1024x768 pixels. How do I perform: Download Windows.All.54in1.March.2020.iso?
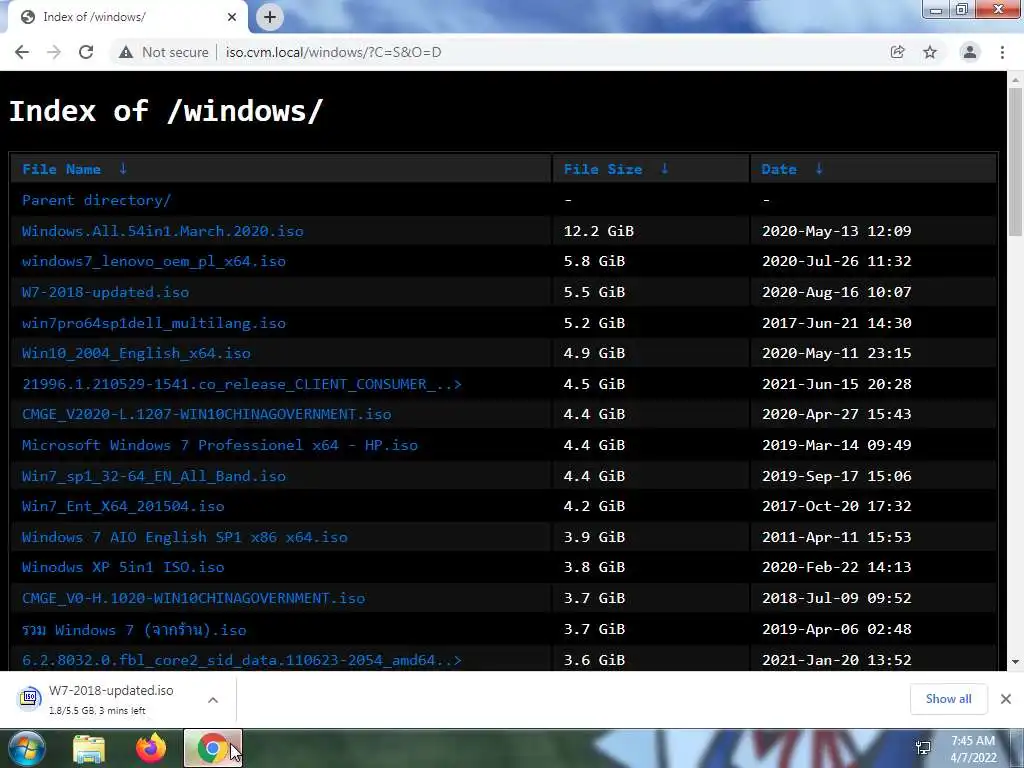point(163,231)
